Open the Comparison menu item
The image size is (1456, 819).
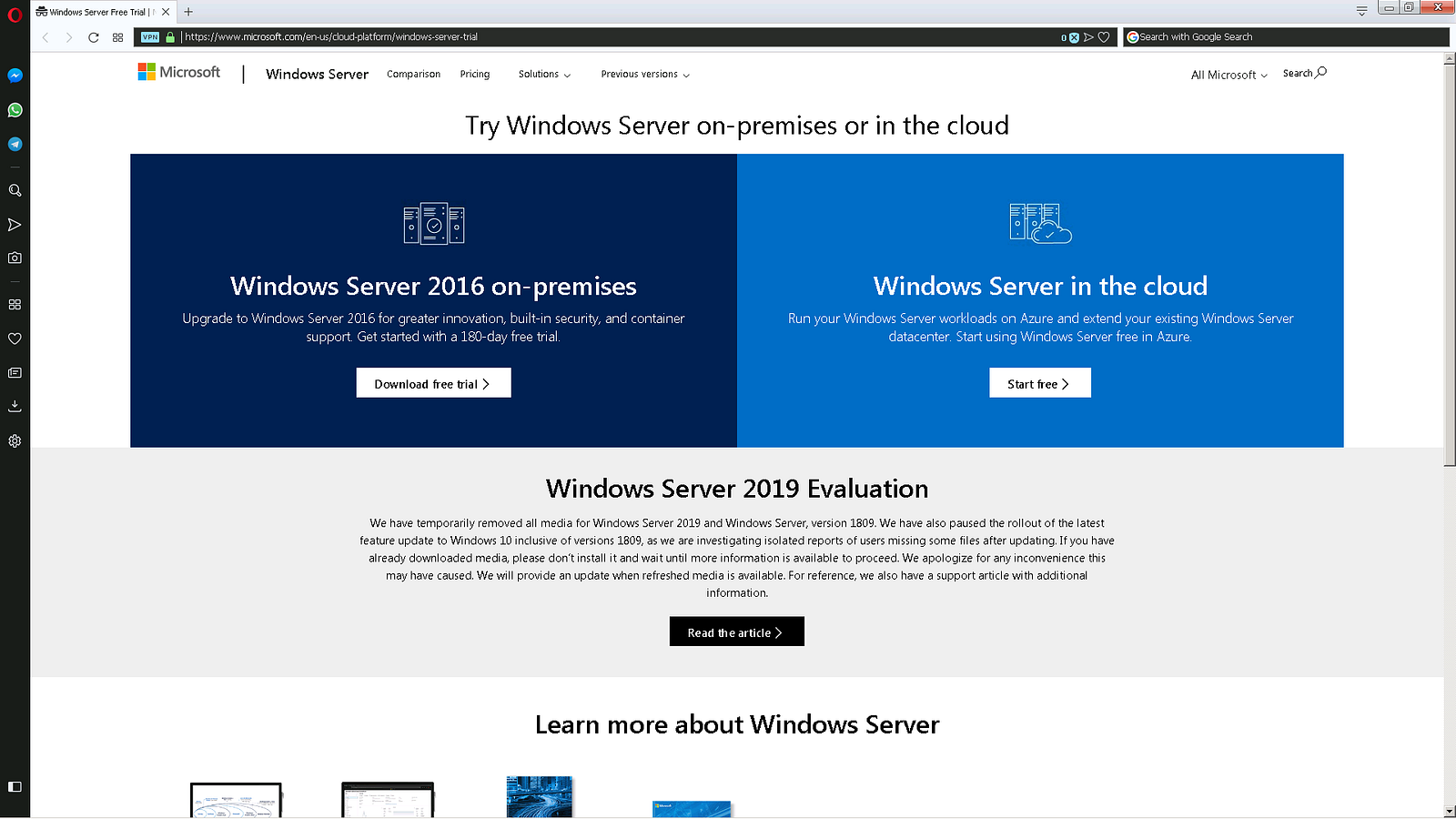coord(413,75)
